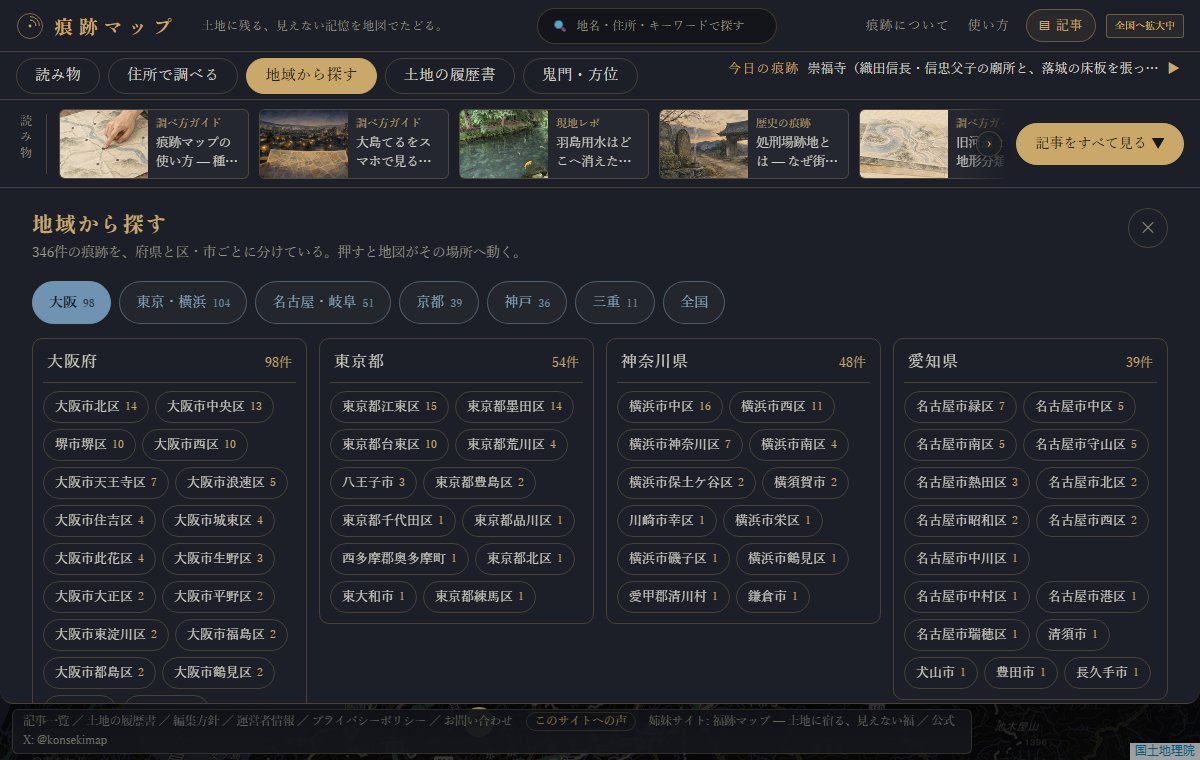Switch to the 土地の履歴書 tab
The width and height of the screenshot is (1200, 760).
[x=450, y=75]
